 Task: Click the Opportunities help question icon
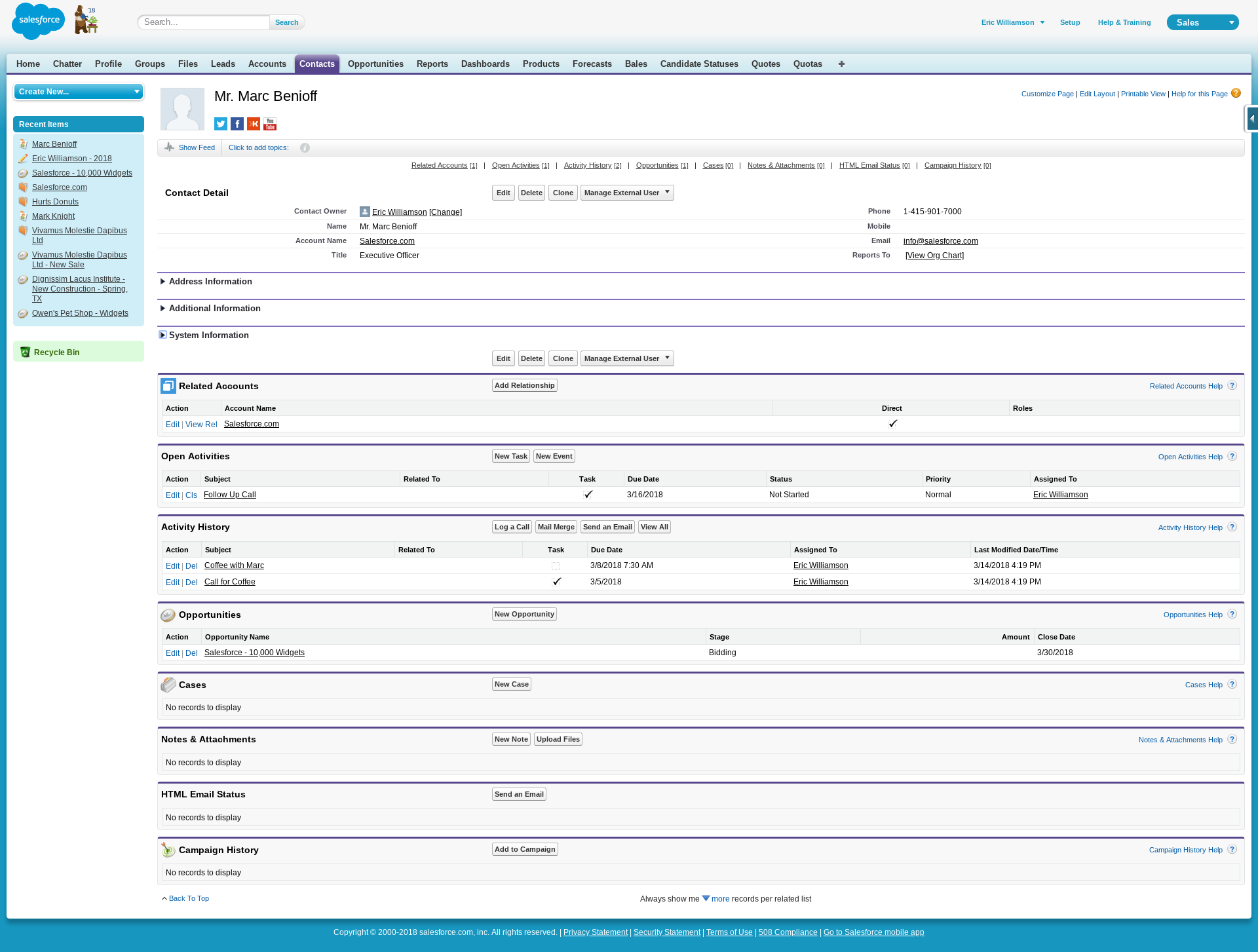(1232, 614)
